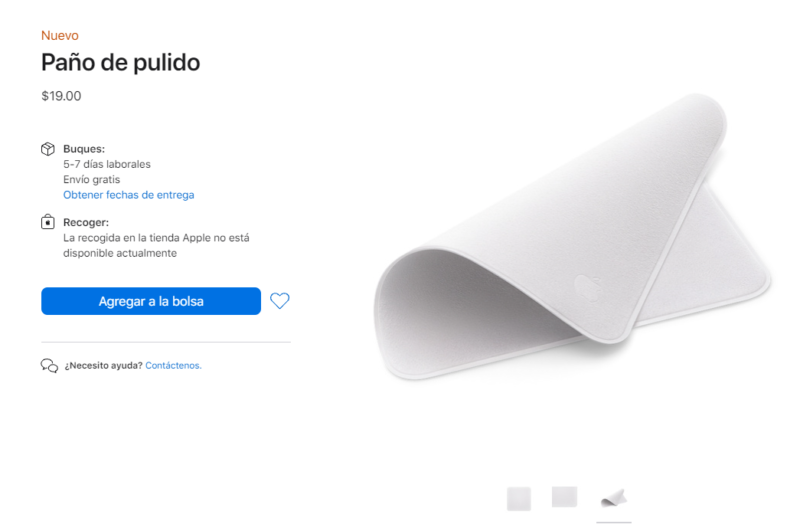800x531 pixels.
Task: Click the orange Nuevo label
Action: (x=60, y=36)
